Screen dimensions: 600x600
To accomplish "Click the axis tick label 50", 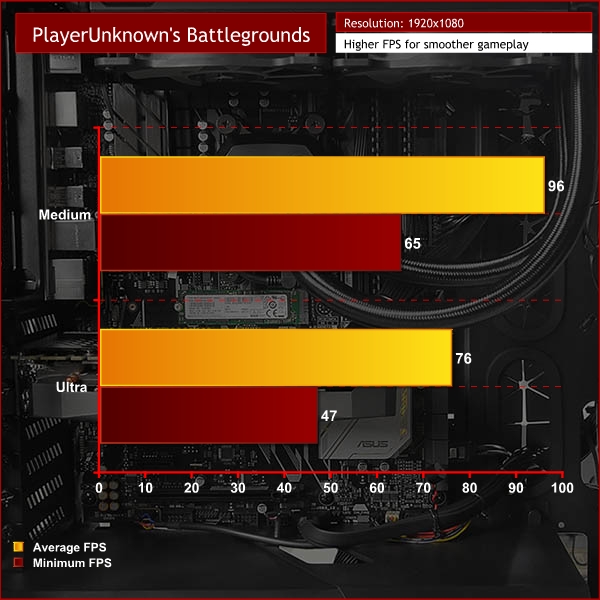I will 331,488.
